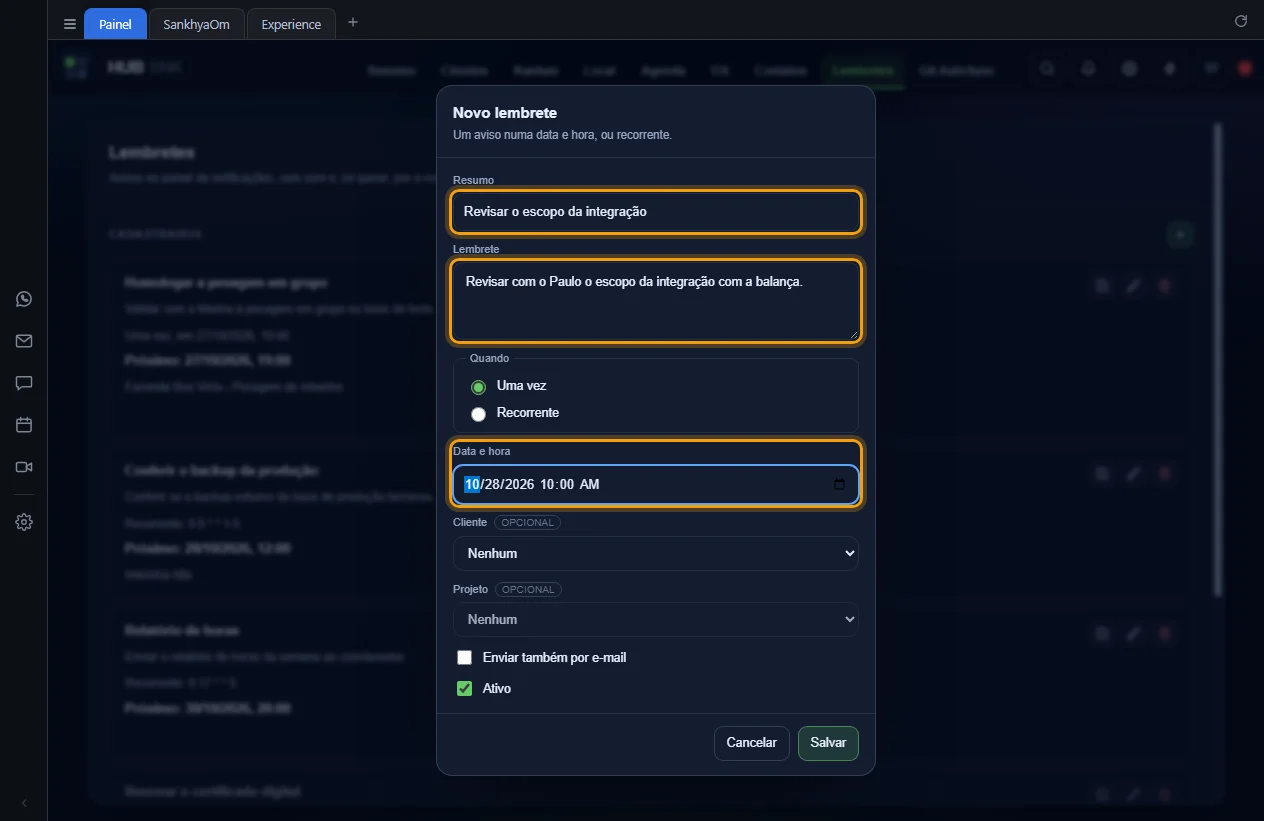The height and width of the screenshot is (821, 1264).
Task: Switch to the Painel tab
Action: (115, 24)
